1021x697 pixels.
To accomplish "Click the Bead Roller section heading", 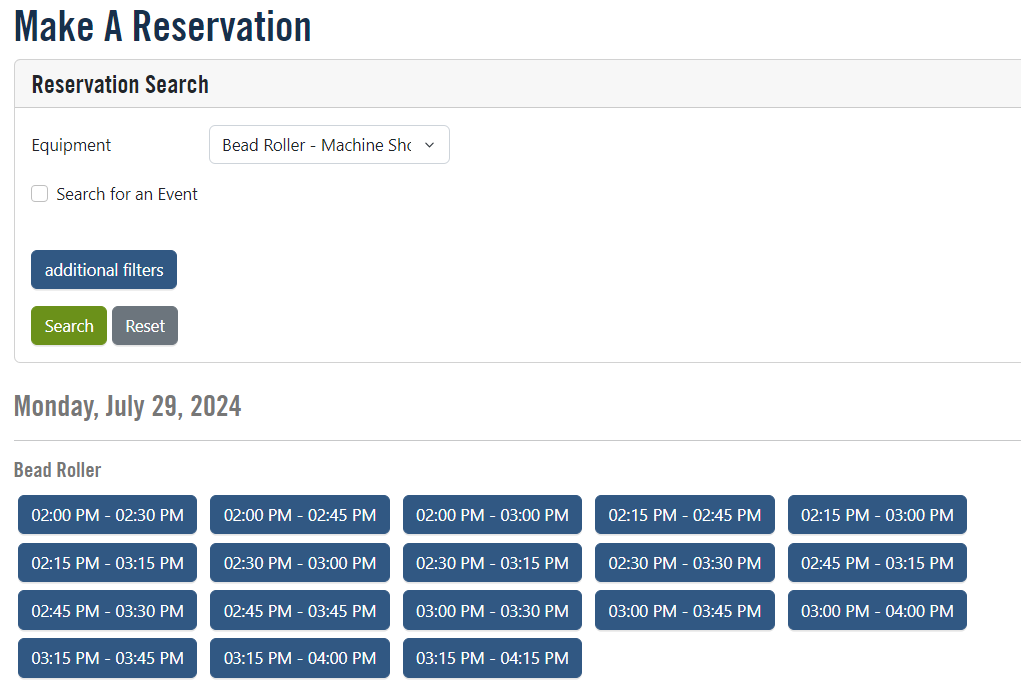I will pos(57,470).
